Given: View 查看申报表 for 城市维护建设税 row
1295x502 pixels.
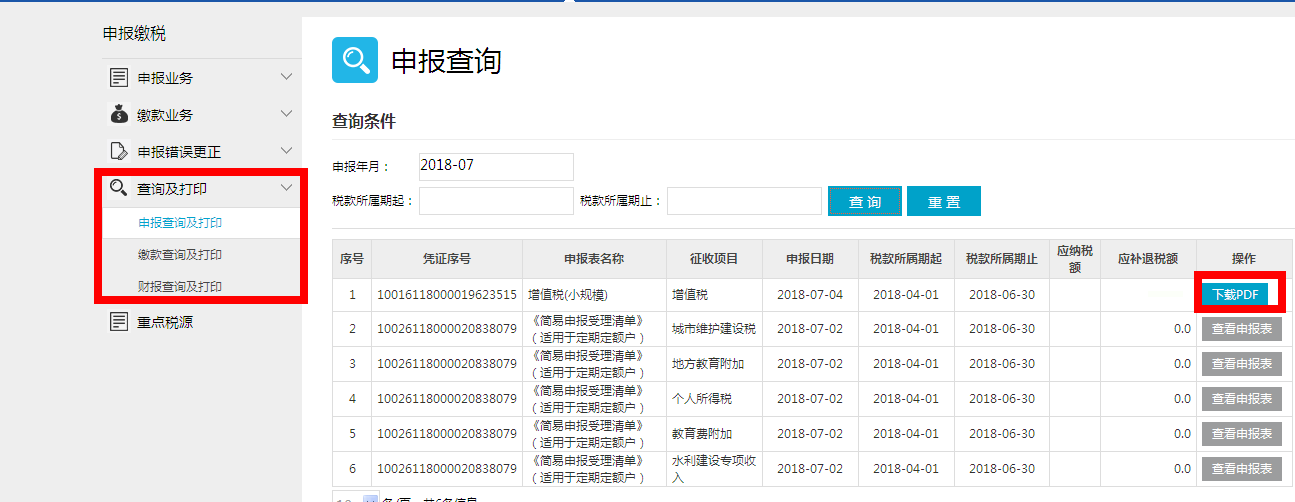Looking at the screenshot, I should [x=1241, y=330].
